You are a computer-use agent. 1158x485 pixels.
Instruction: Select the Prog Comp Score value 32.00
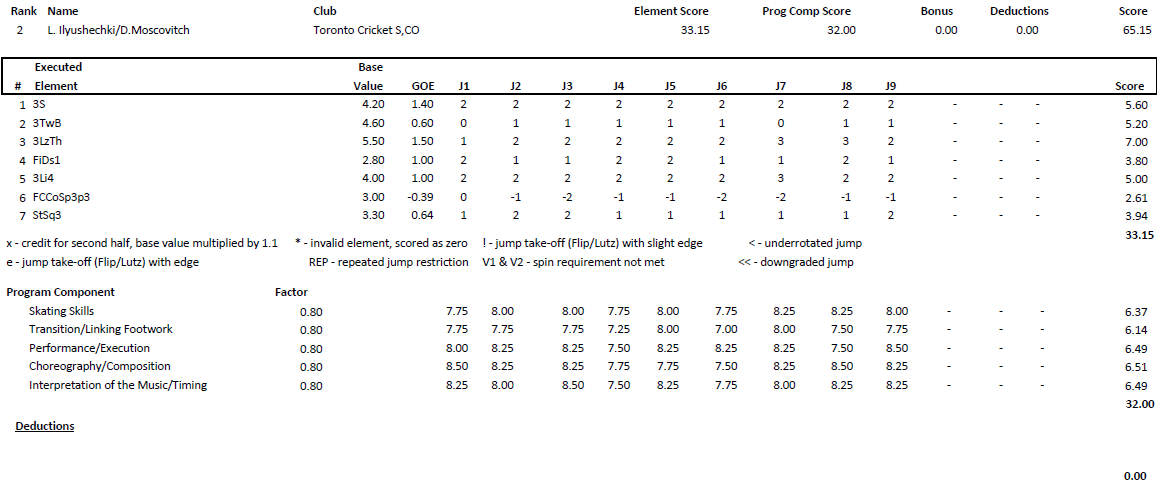click(842, 30)
